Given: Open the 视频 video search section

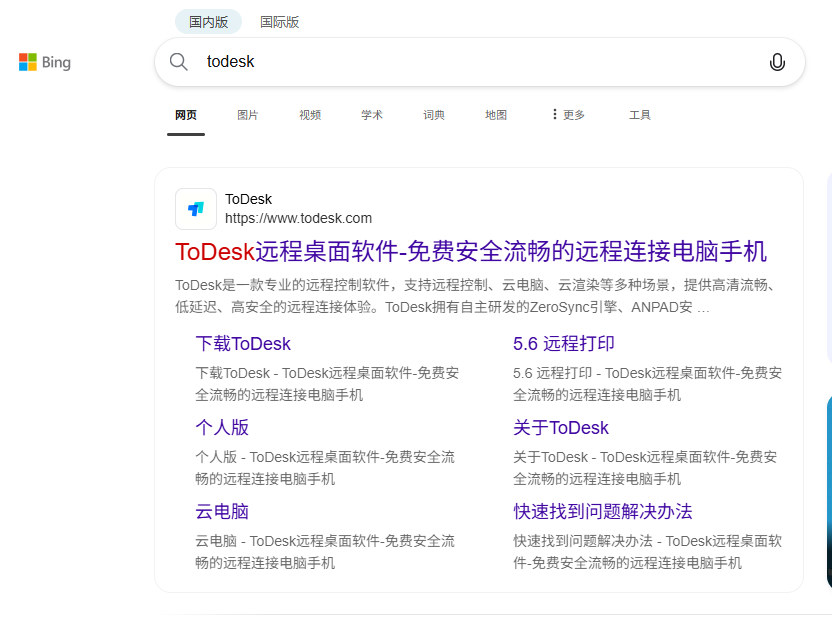Looking at the screenshot, I should click(x=310, y=114).
